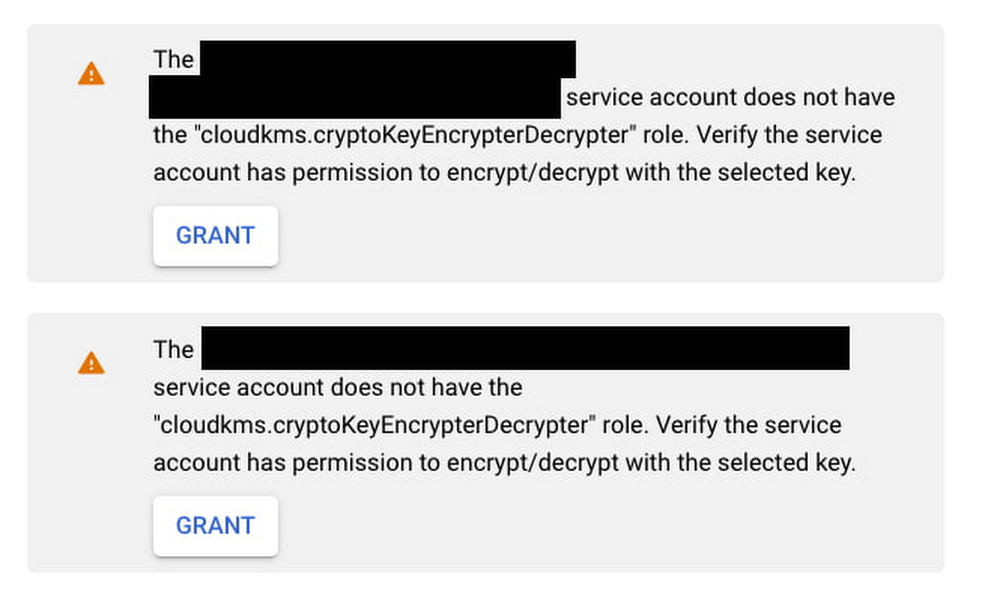
Task: Click the word GRANT inside the upper white button
Action: (215, 236)
